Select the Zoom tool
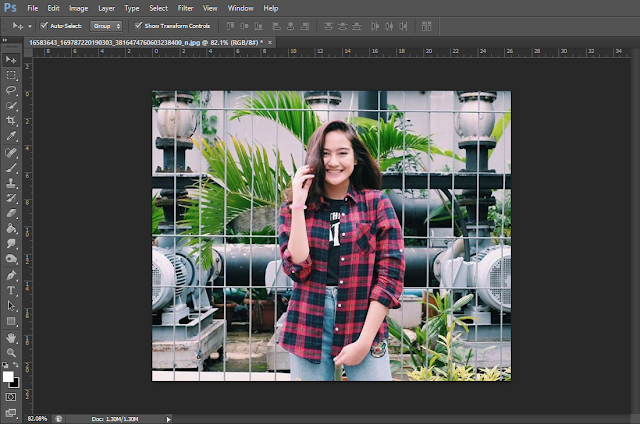Viewport: 640px width, 424px height. click(x=12, y=352)
